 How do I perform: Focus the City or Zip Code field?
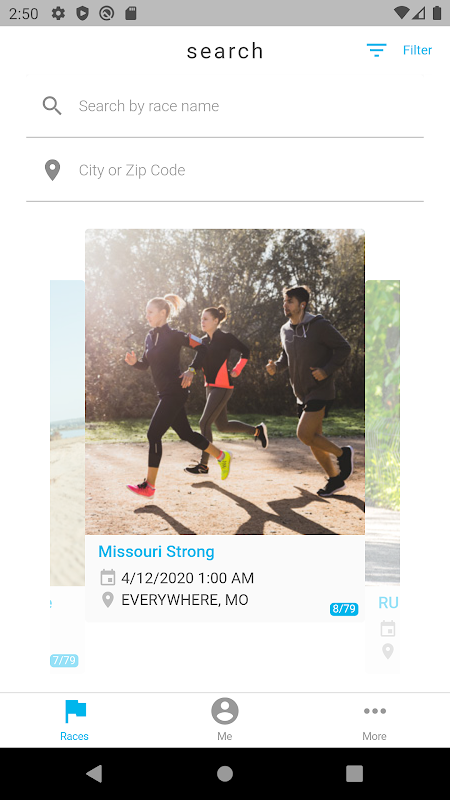point(225,170)
